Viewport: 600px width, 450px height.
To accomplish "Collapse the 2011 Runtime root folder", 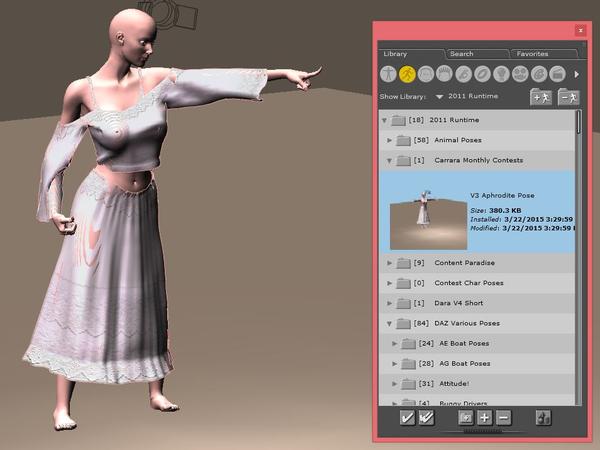I will point(384,120).
